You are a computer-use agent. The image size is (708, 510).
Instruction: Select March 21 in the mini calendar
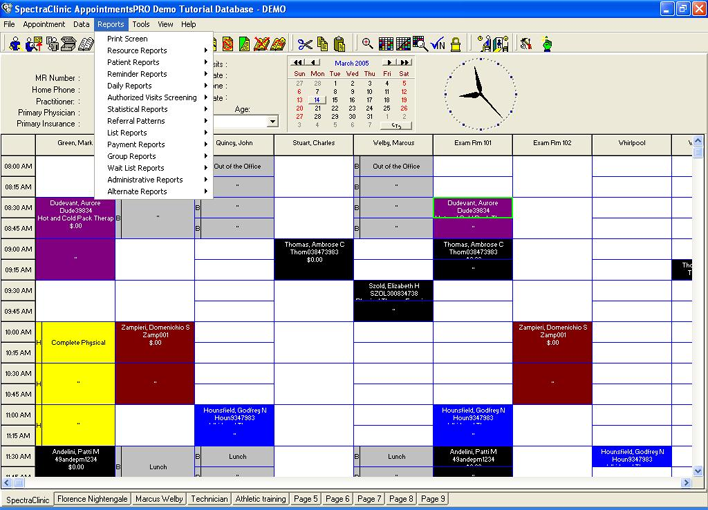[x=317, y=108]
